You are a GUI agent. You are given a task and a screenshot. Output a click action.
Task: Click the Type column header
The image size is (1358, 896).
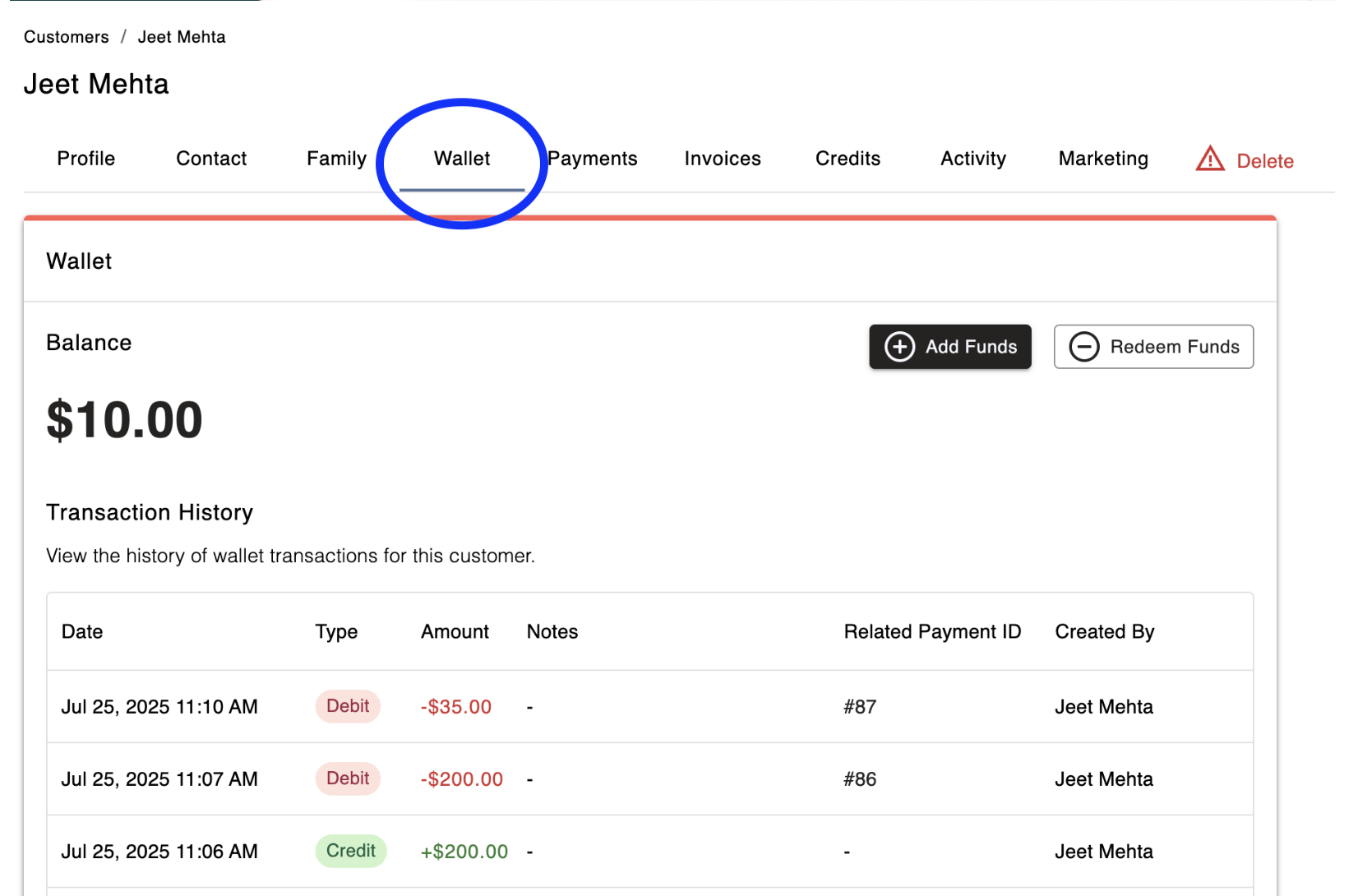click(x=336, y=632)
